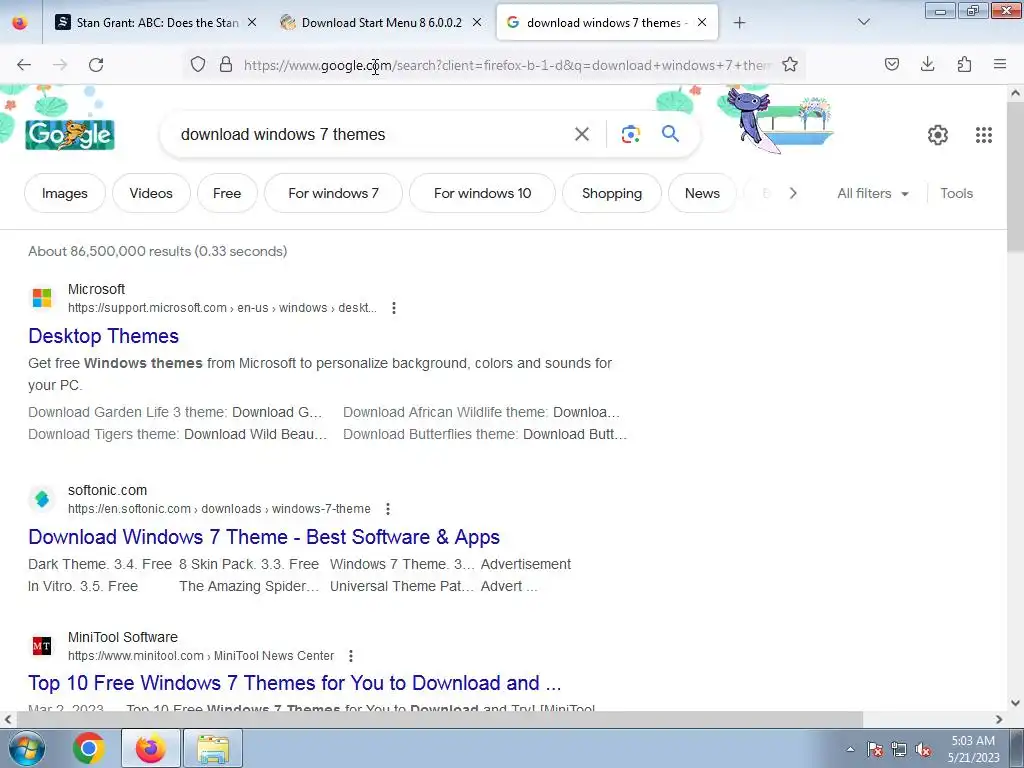The height and width of the screenshot is (768, 1024).
Task: Open a new tab with plus button
Action: 739,23
